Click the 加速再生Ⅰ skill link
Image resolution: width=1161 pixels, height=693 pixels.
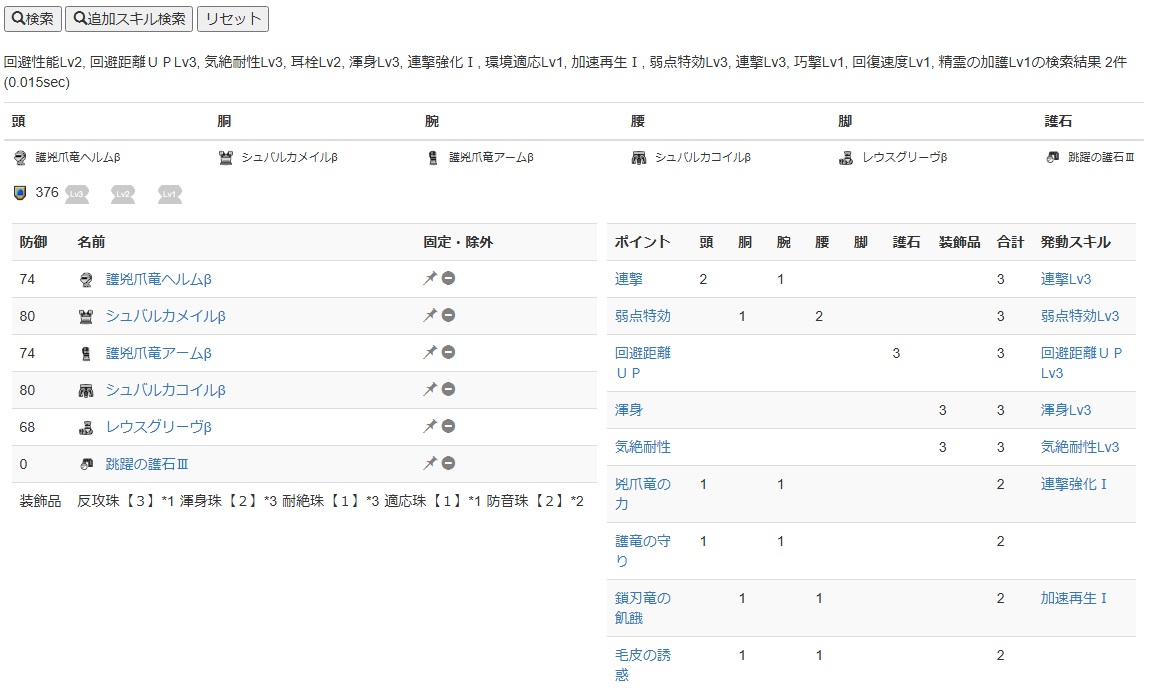(x=1074, y=598)
